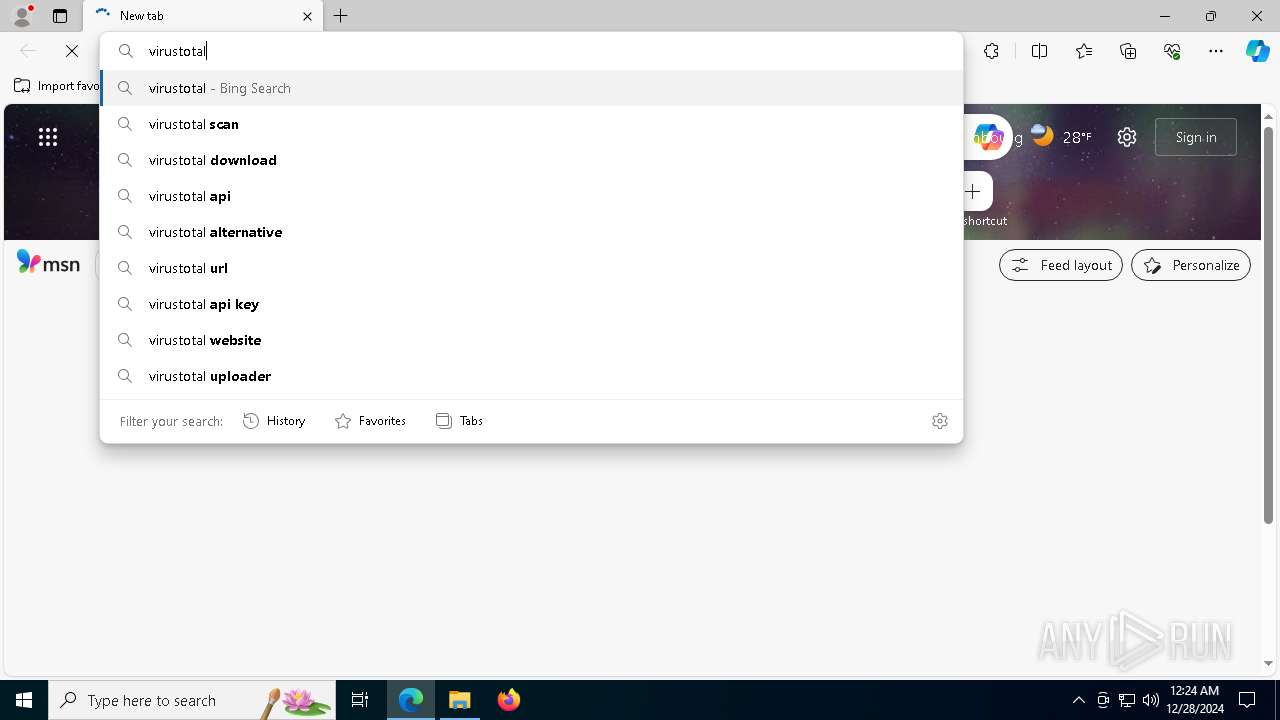The height and width of the screenshot is (720, 1280).
Task: Open the MSN apps grid launcher
Action: (48, 137)
